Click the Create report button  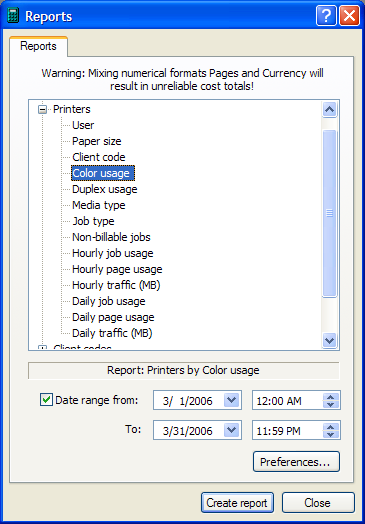coord(237,503)
